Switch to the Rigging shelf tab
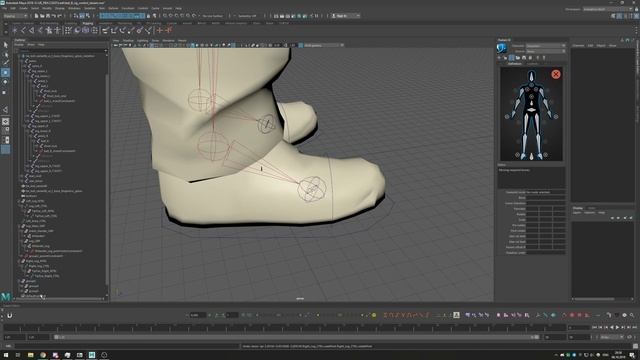 [88, 23]
